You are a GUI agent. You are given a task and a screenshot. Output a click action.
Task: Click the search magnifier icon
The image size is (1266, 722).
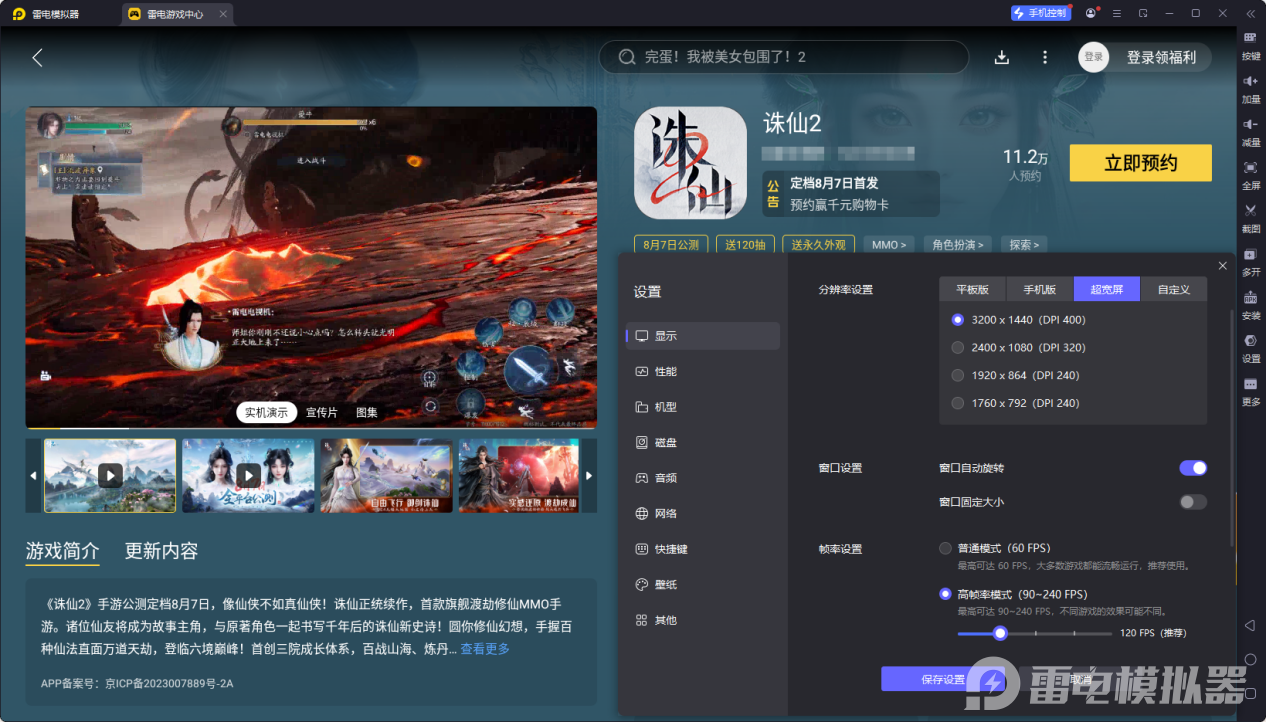click(x=627, y=57)
